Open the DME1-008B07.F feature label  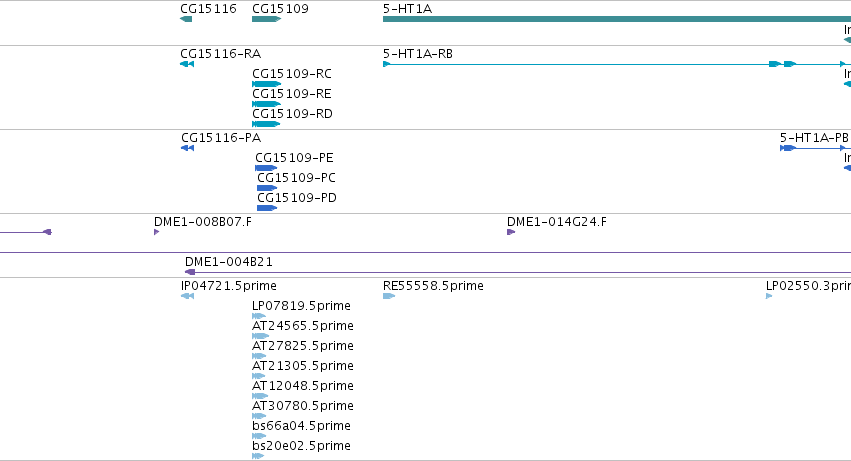[x=203, y=222]
